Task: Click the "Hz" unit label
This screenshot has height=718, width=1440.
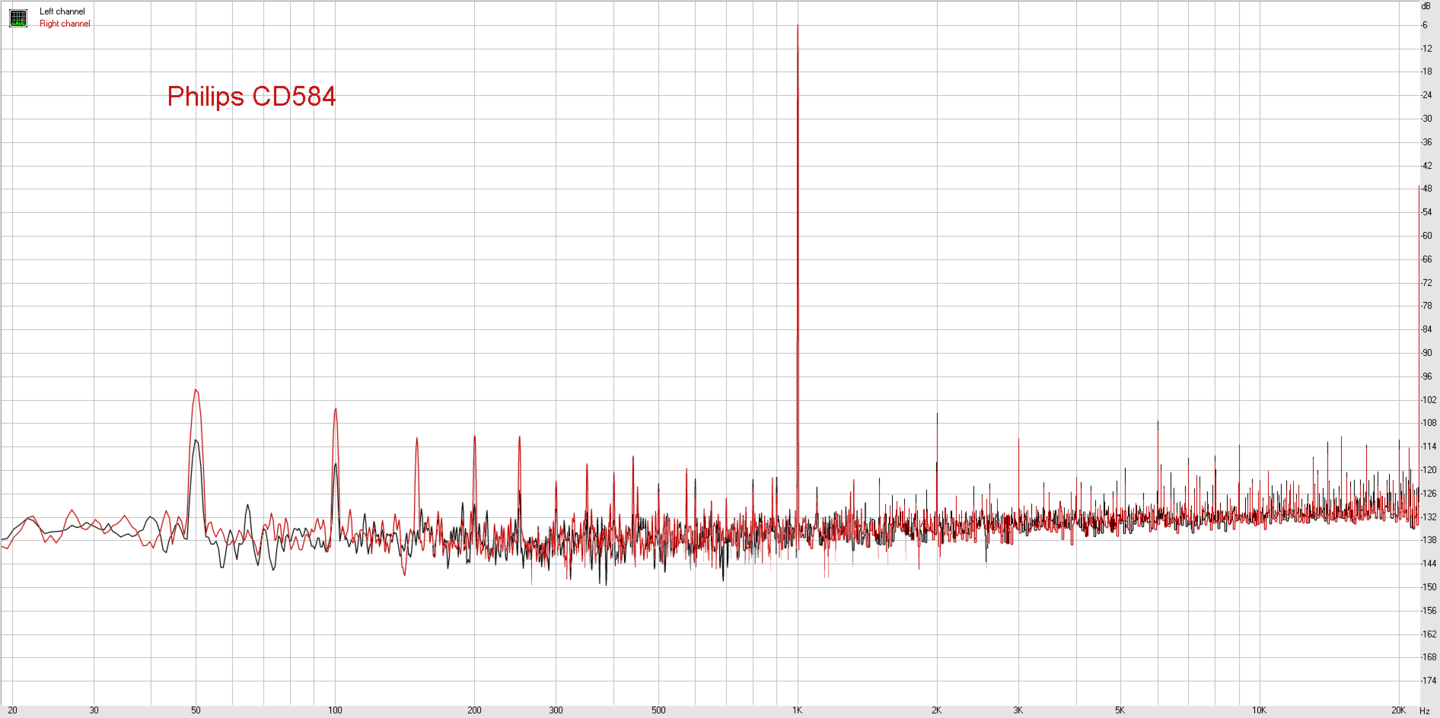Action: [1425, 710]
